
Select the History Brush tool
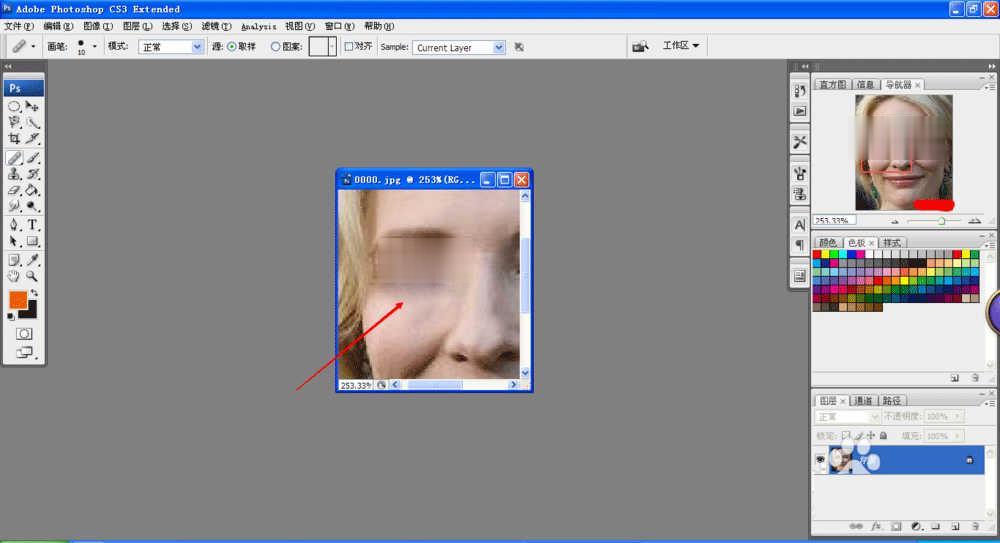click(32, 174)
